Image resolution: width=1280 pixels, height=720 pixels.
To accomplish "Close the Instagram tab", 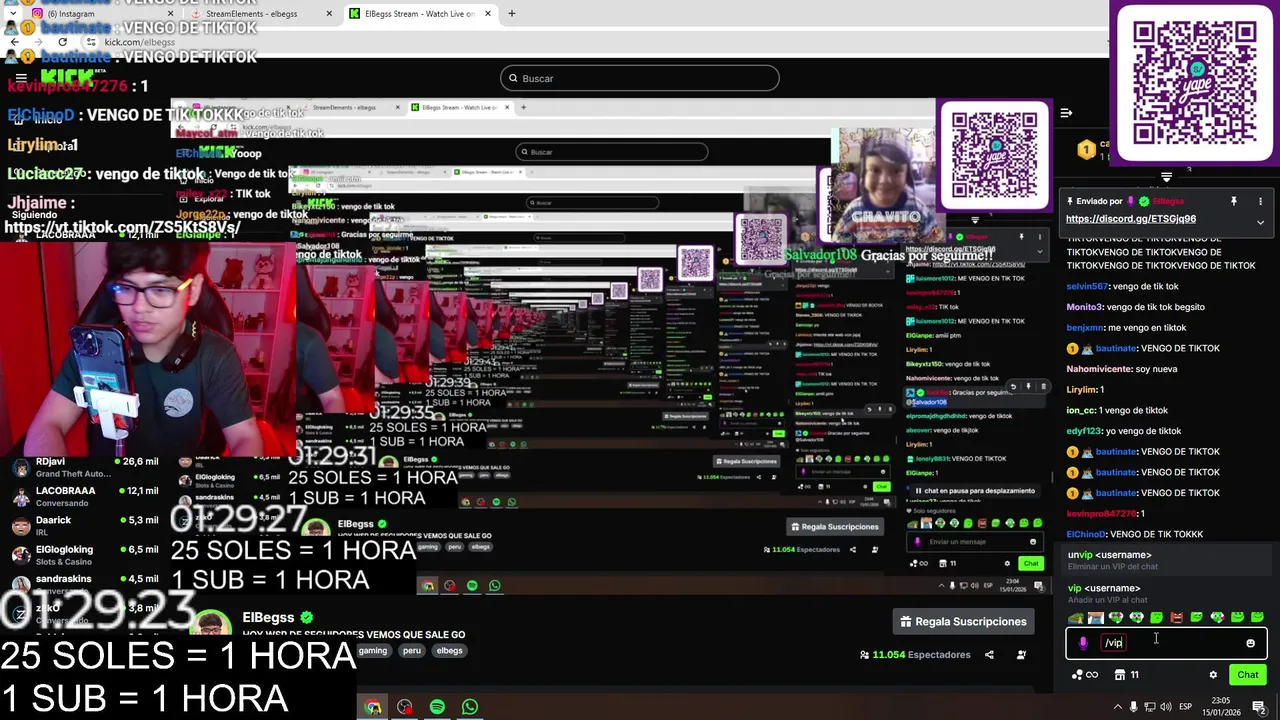I will (168, 14).
